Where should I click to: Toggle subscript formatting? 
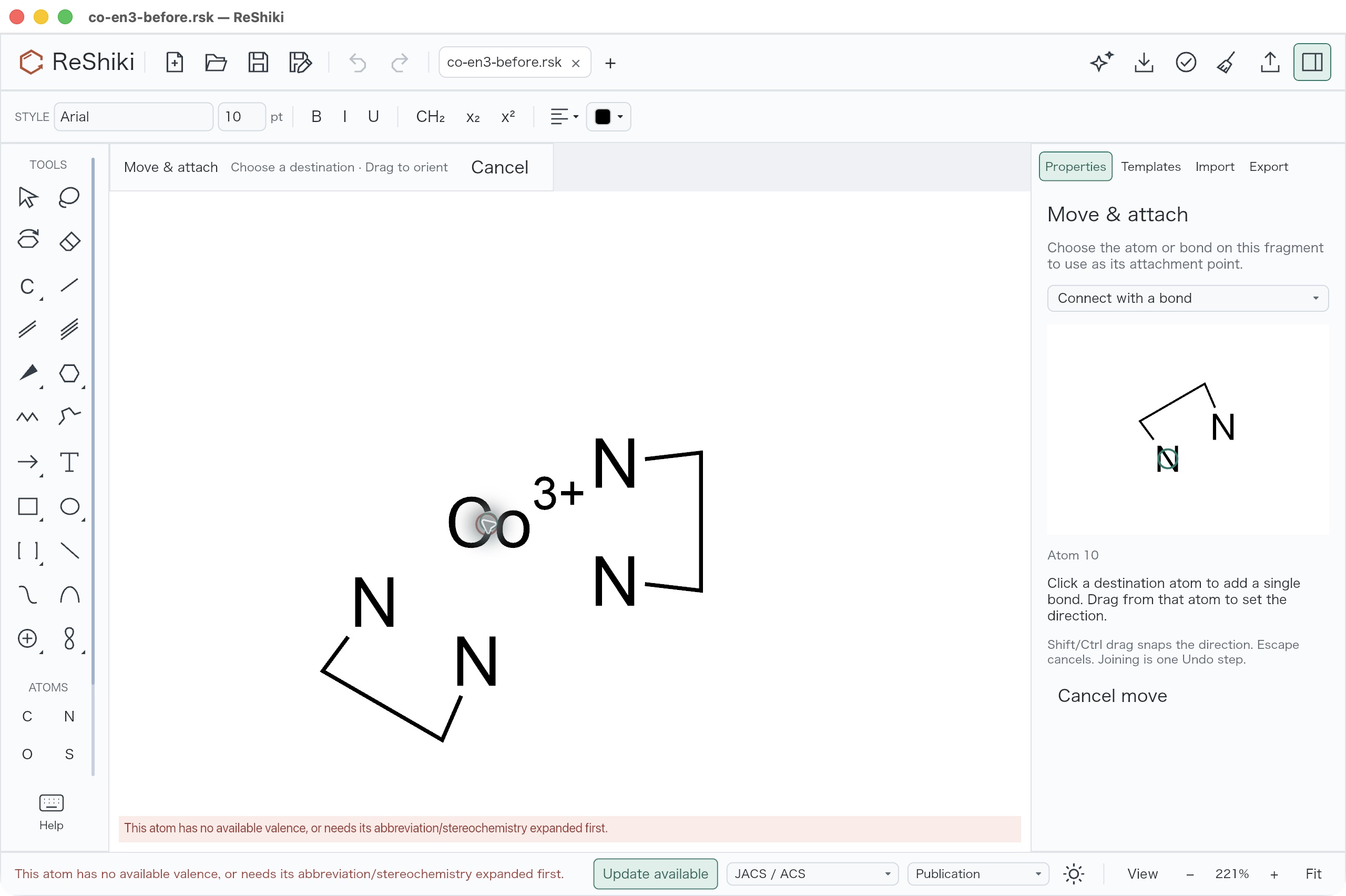(x=473, y=117)
